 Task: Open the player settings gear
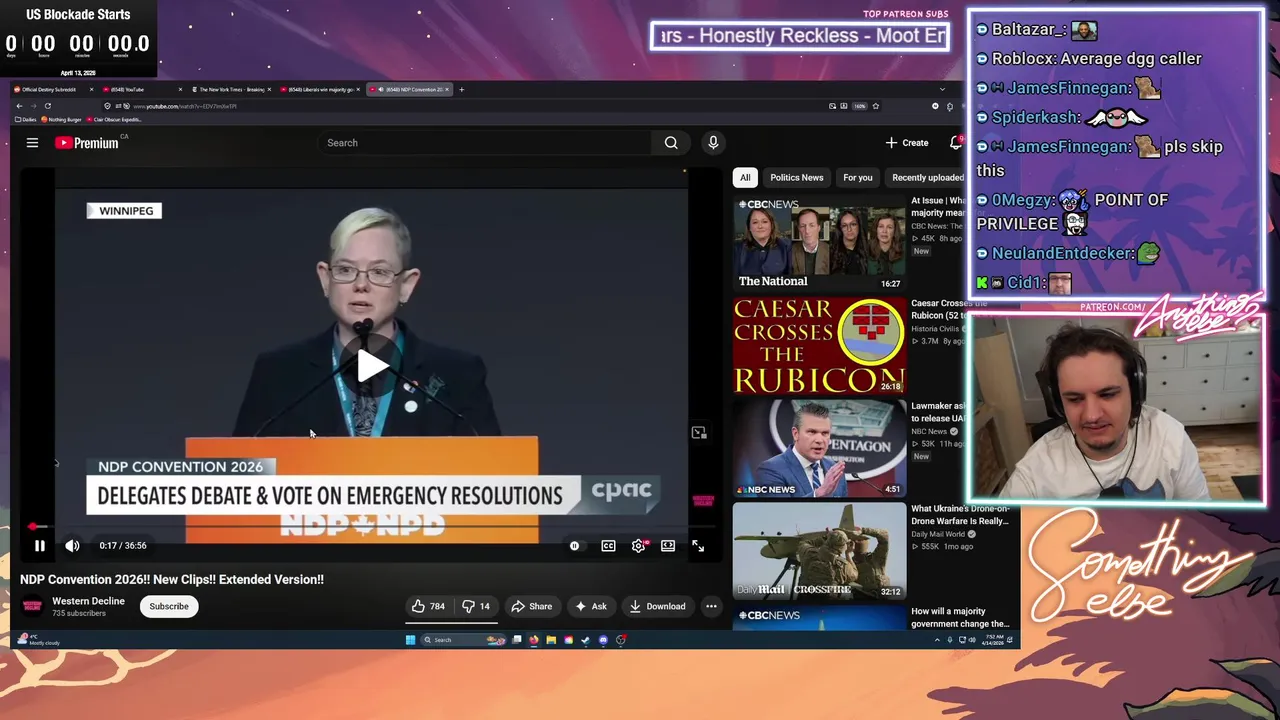(638, 546)
